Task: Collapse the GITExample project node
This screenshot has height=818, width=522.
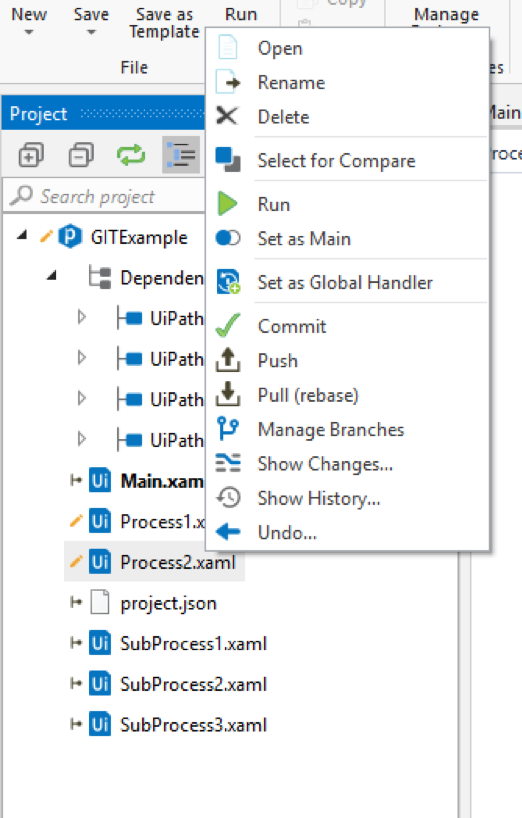Action: tap(22, 236)
